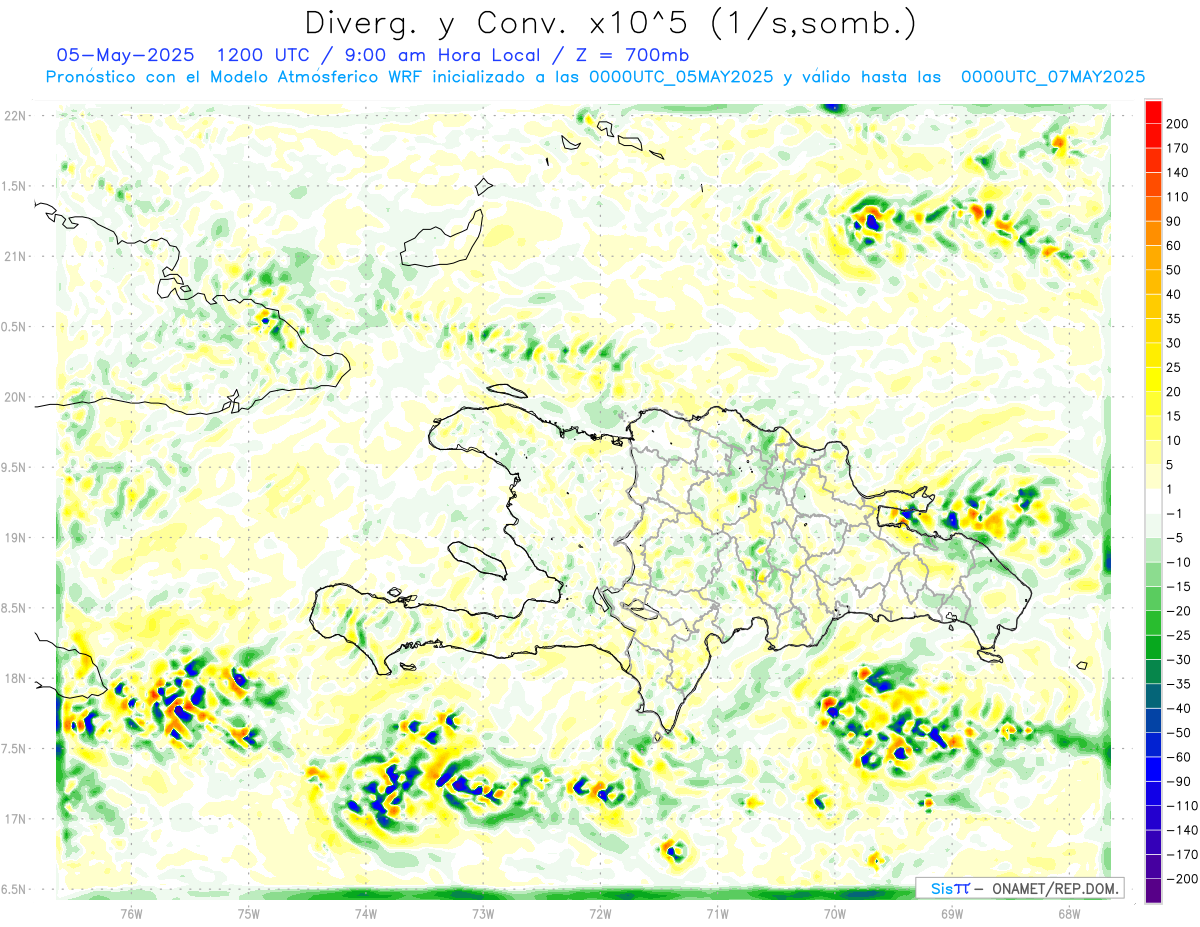Click the '21N' latitude label
The height and width of the screenshot is (927, 1200).
16,256
